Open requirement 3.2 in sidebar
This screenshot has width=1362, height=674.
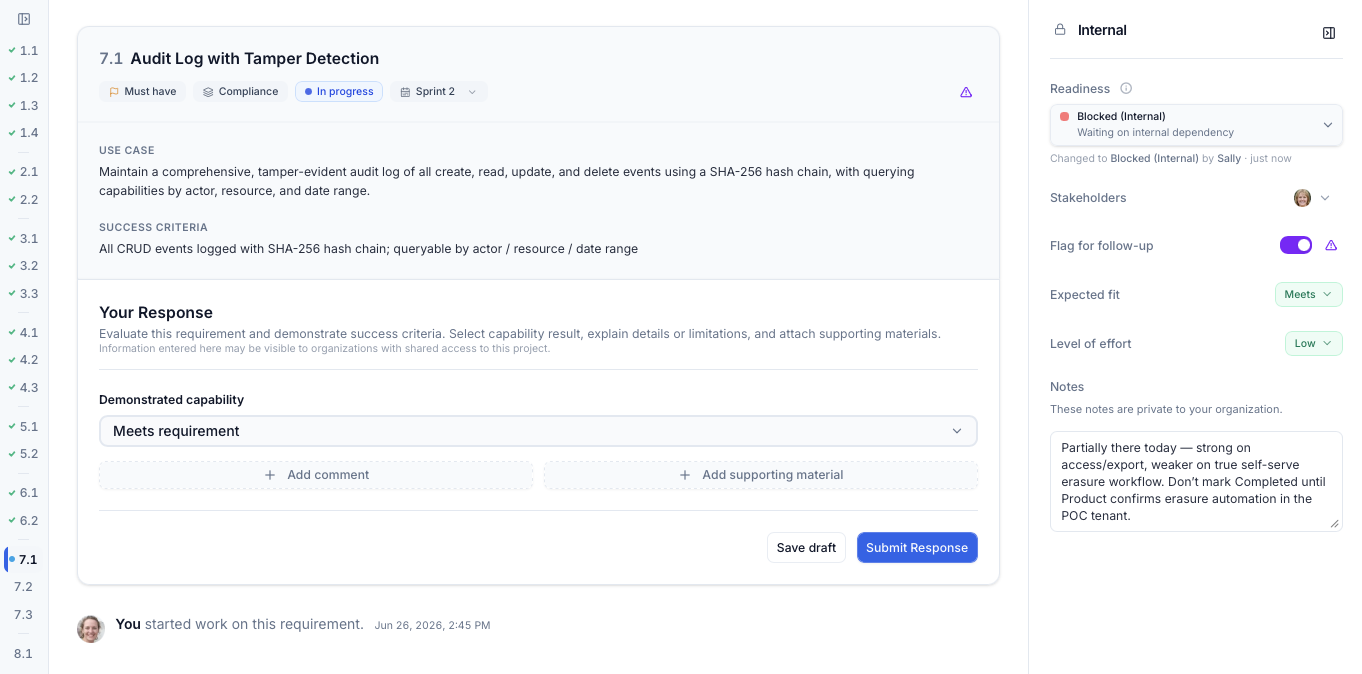tap(23, 266)
